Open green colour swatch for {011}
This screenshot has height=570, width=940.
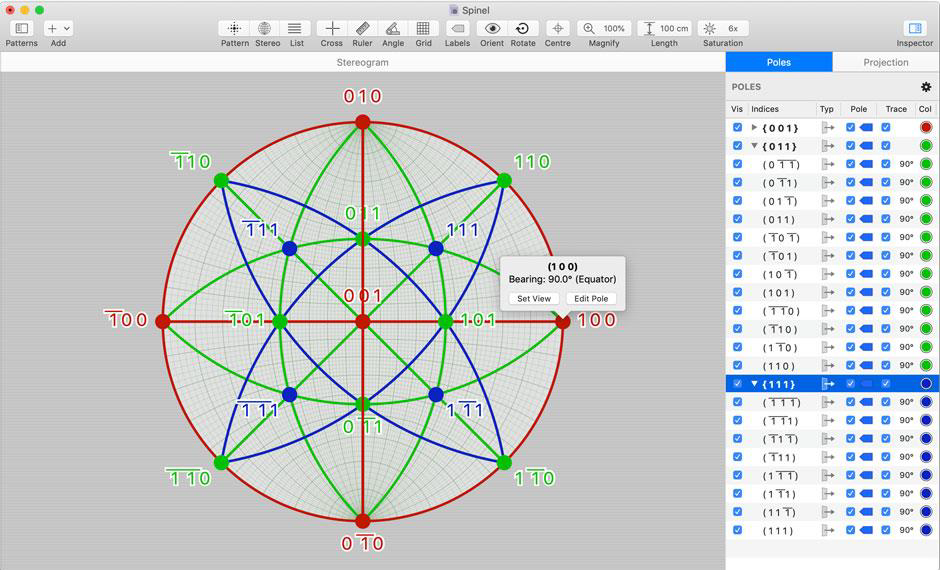[x=926, y=146]
